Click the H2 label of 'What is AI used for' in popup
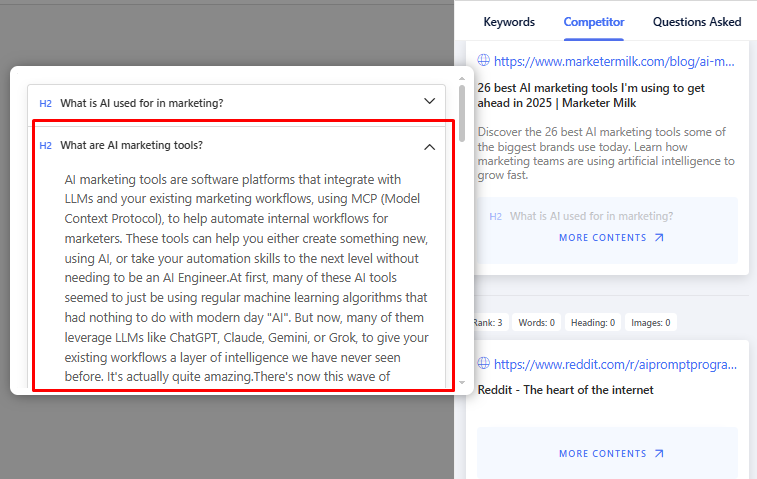The image size is (757, 479). click(45, 103)
